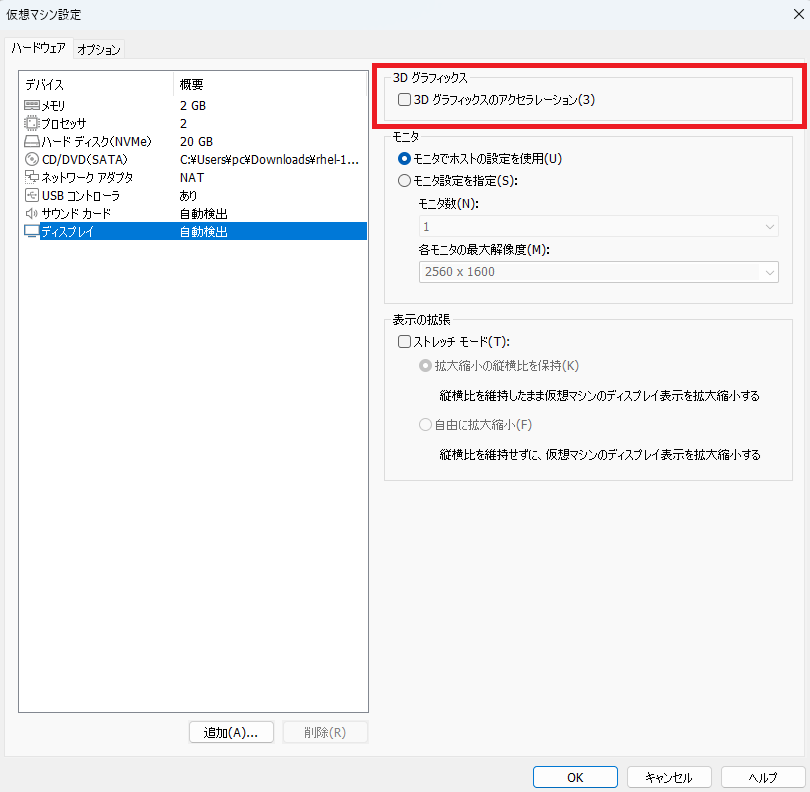Viewport: 810px width, 792px height.
Task: Click the hard disk (NVMe) icon
Action: click(31, 141)
